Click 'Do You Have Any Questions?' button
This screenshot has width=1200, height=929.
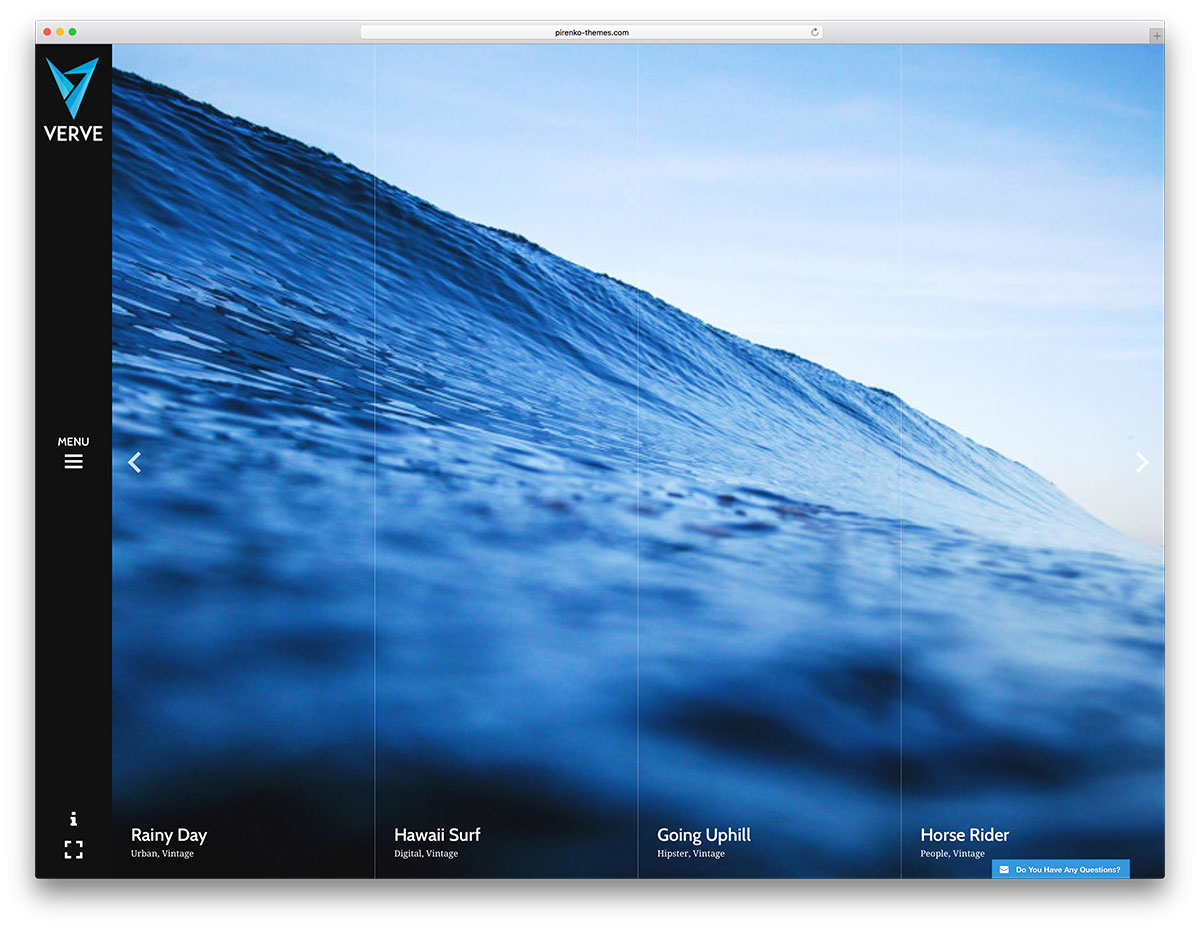point(1061,870)
